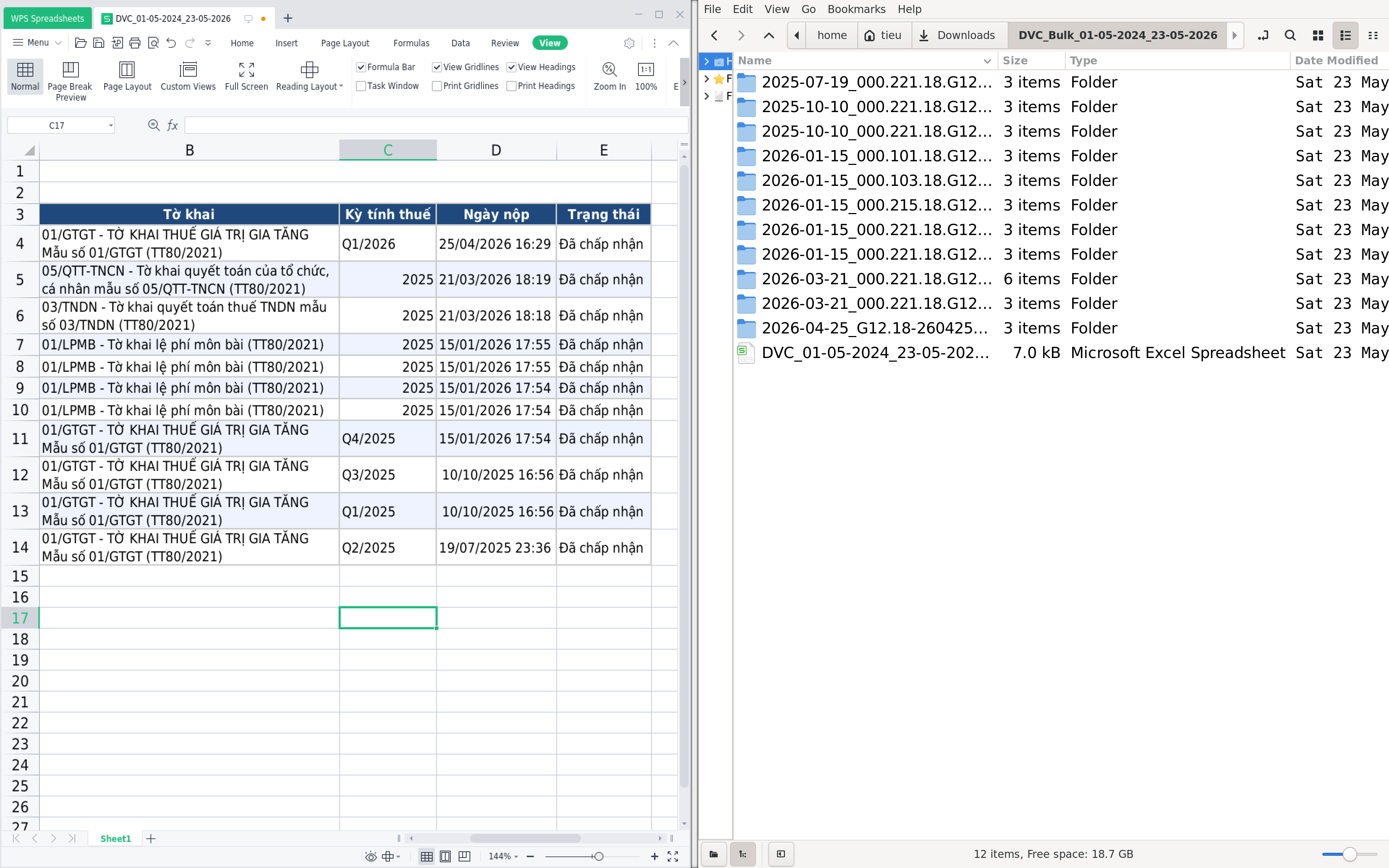1389x868 pixels.
Task: Click the Downloads breadcrumb button
Action: tap(959, 35)
